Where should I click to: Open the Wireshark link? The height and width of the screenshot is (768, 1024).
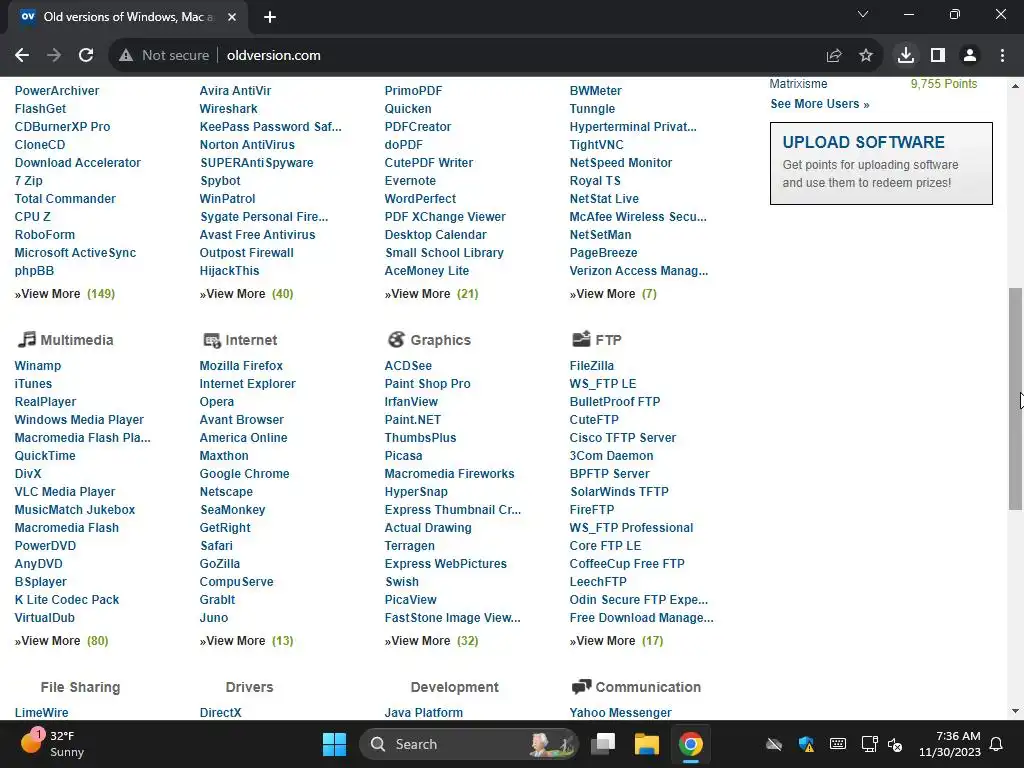point(229,108)
